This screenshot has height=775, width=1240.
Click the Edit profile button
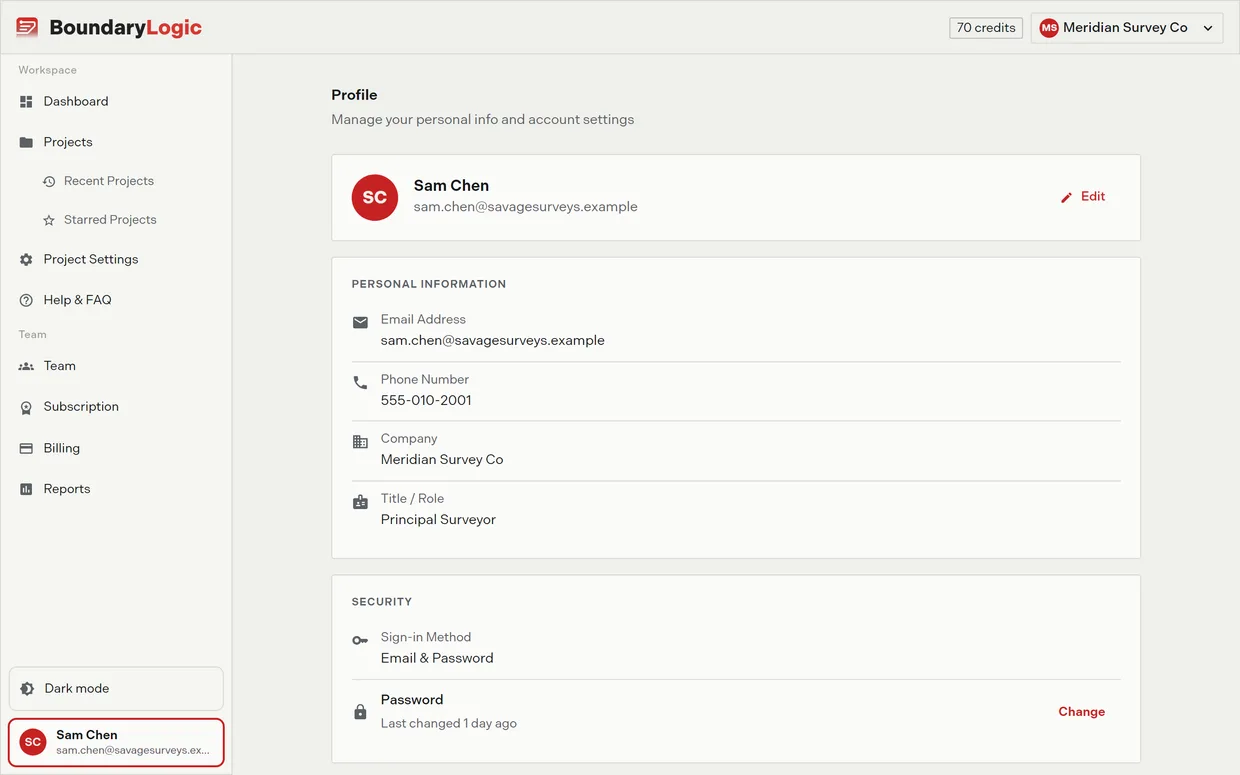1083,197
